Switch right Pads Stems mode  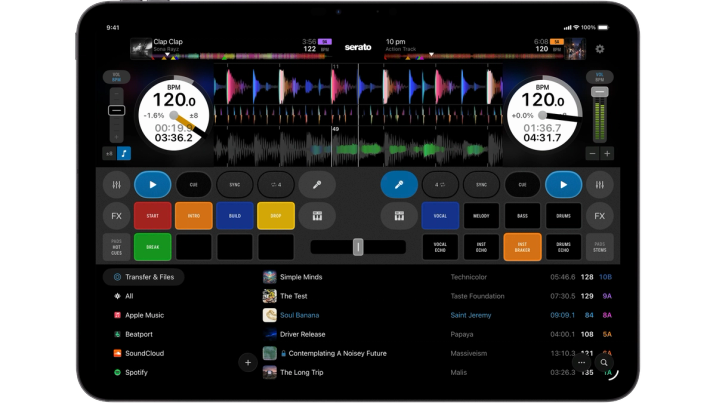(600, 247)
